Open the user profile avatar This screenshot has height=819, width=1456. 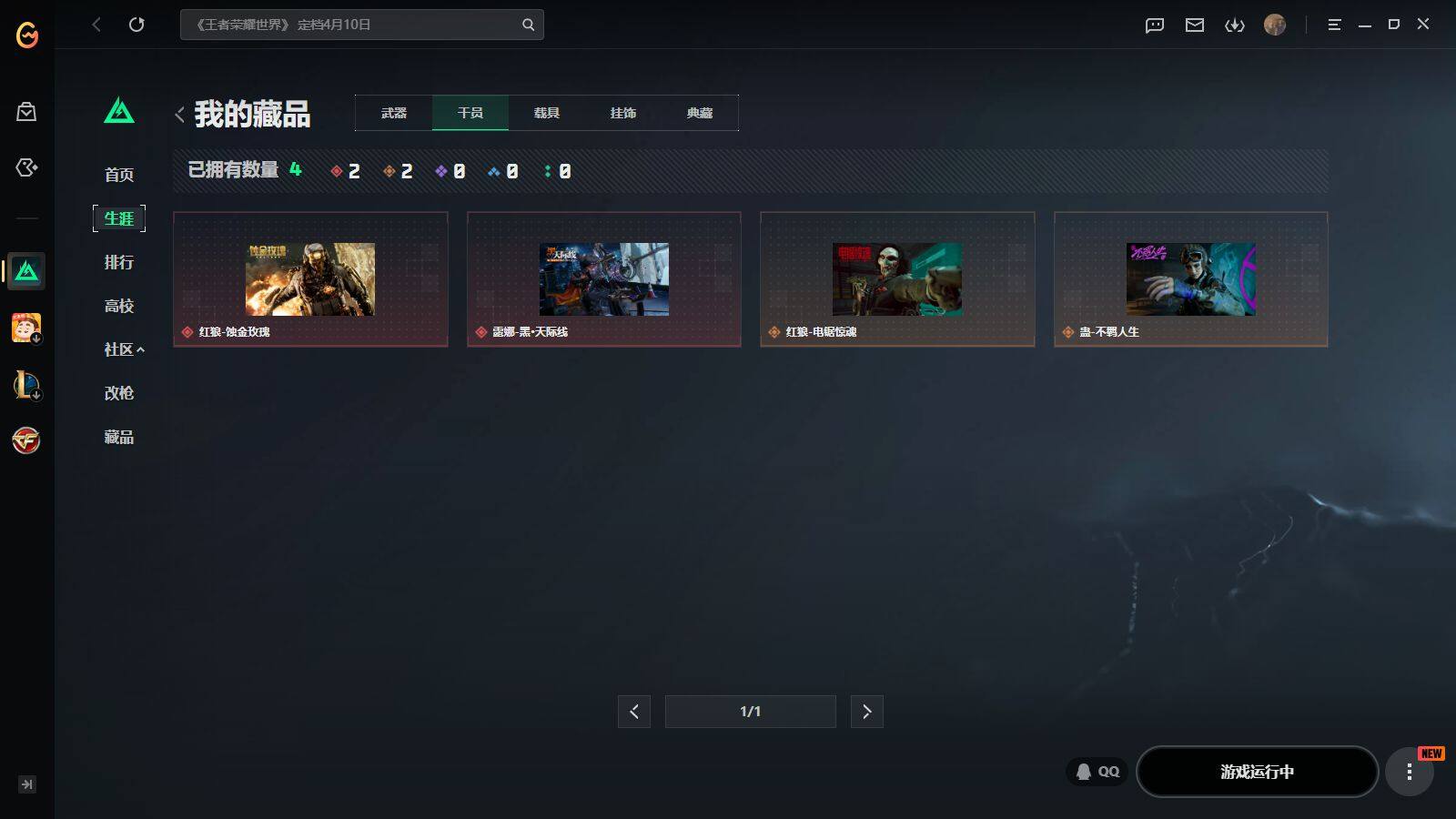(1275, 25)
